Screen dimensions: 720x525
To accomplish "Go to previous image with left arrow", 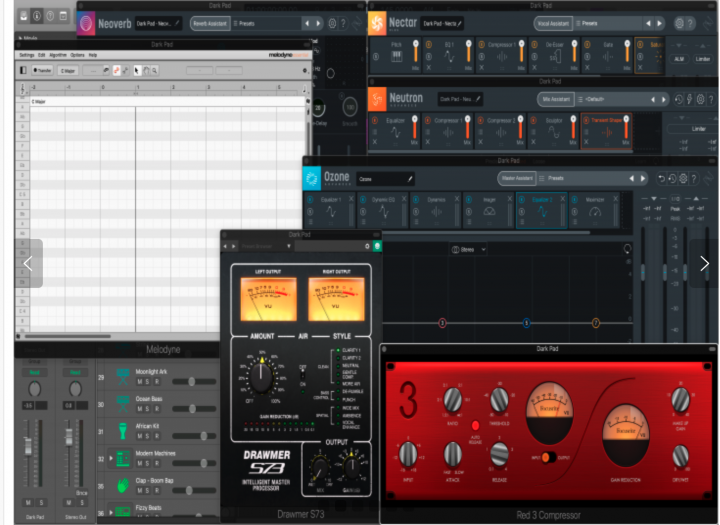I will [x=28, y=264].
